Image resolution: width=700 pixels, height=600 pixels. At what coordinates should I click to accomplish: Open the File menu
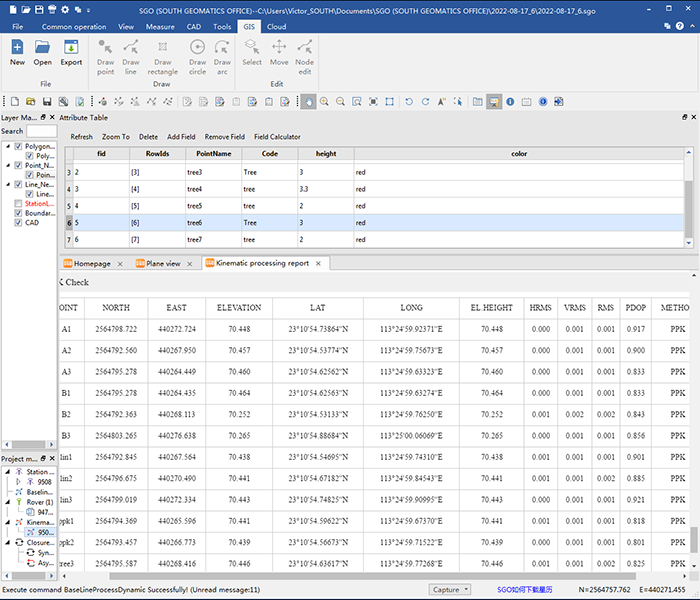(x=17, y=27)
